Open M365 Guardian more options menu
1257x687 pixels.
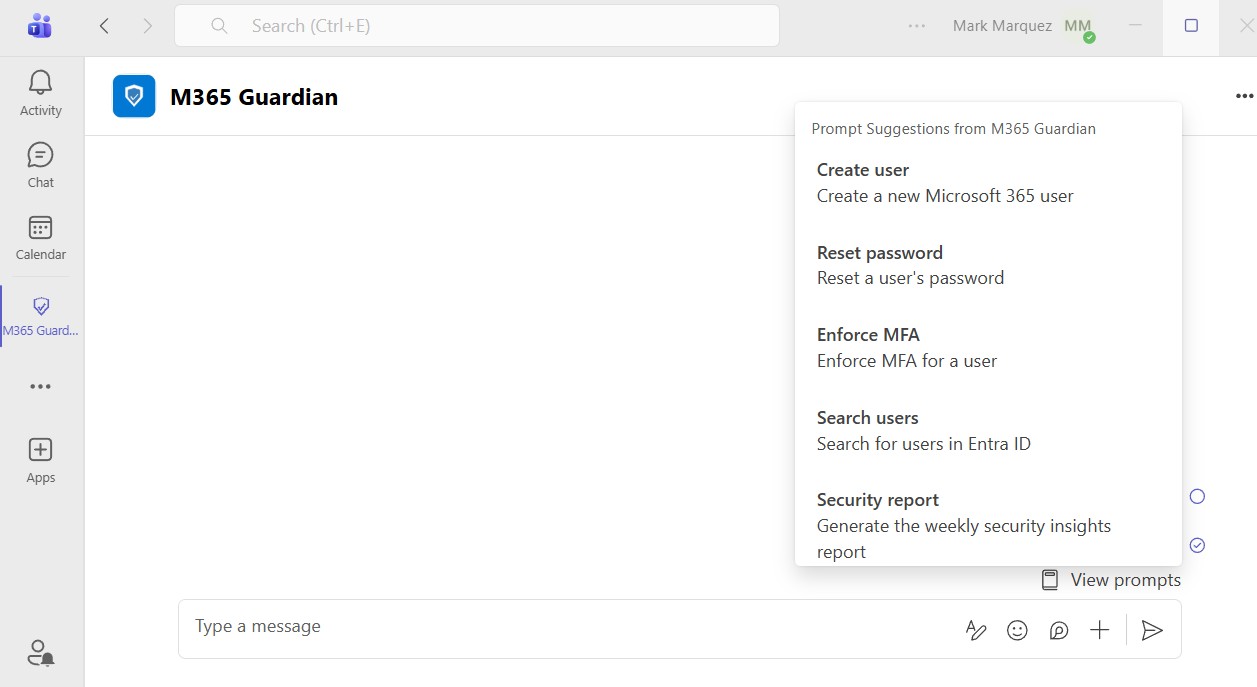1243,96
